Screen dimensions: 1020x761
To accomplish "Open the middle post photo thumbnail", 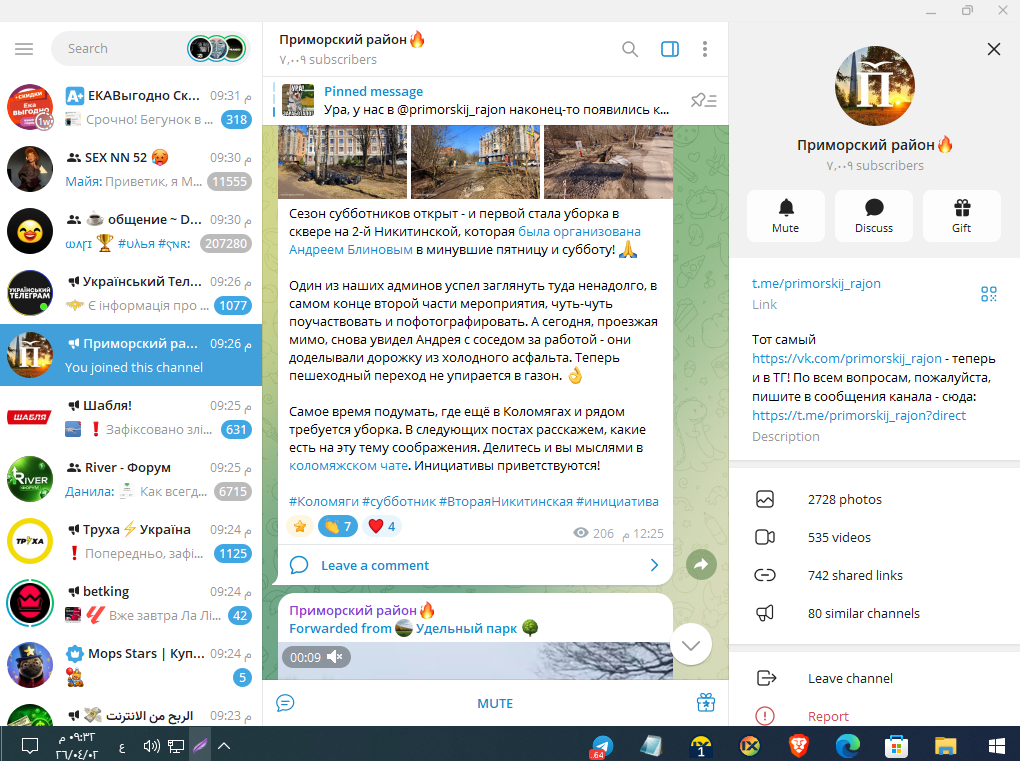I will [475, 162].
